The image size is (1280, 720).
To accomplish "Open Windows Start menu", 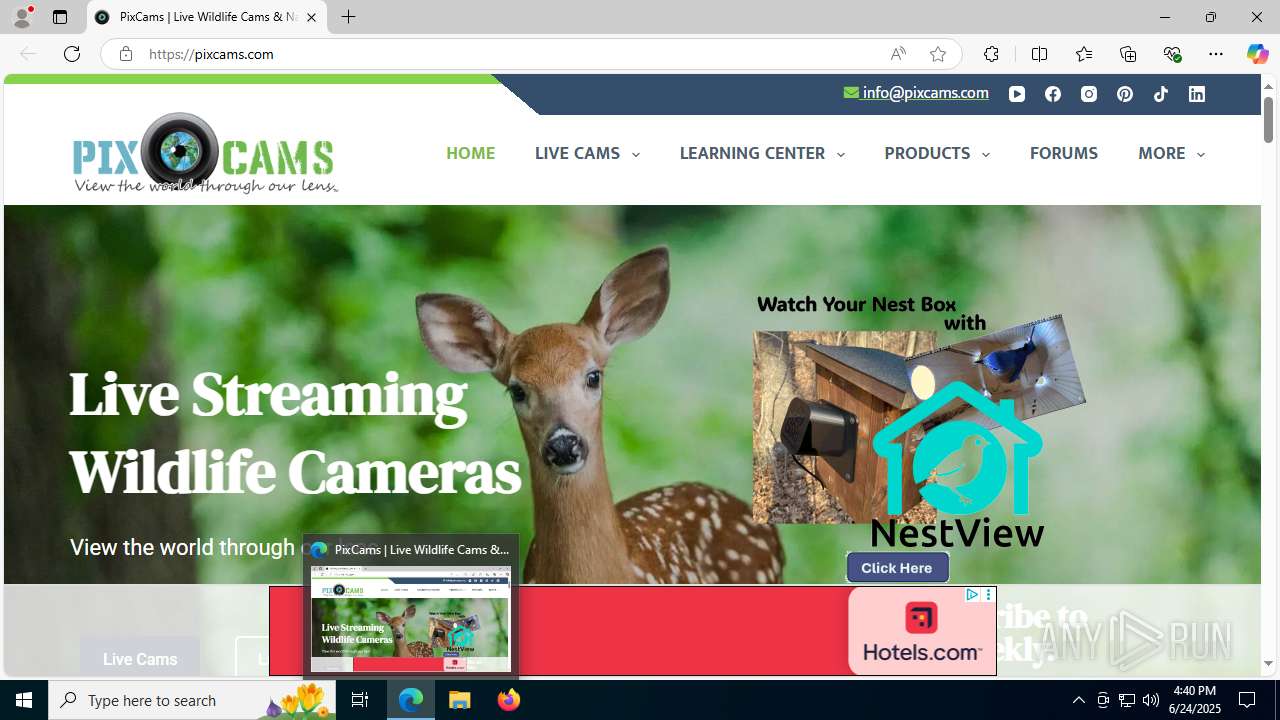I will click(x=24, y=700).
